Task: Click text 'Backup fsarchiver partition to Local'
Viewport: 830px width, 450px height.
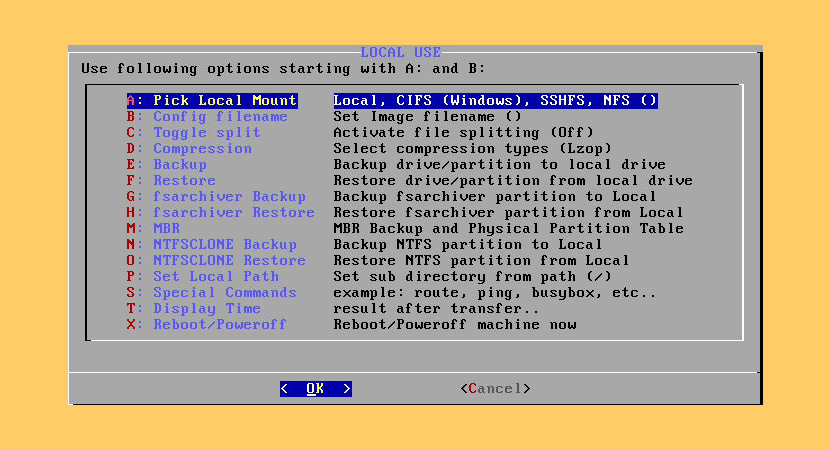Action: [495, 196]
